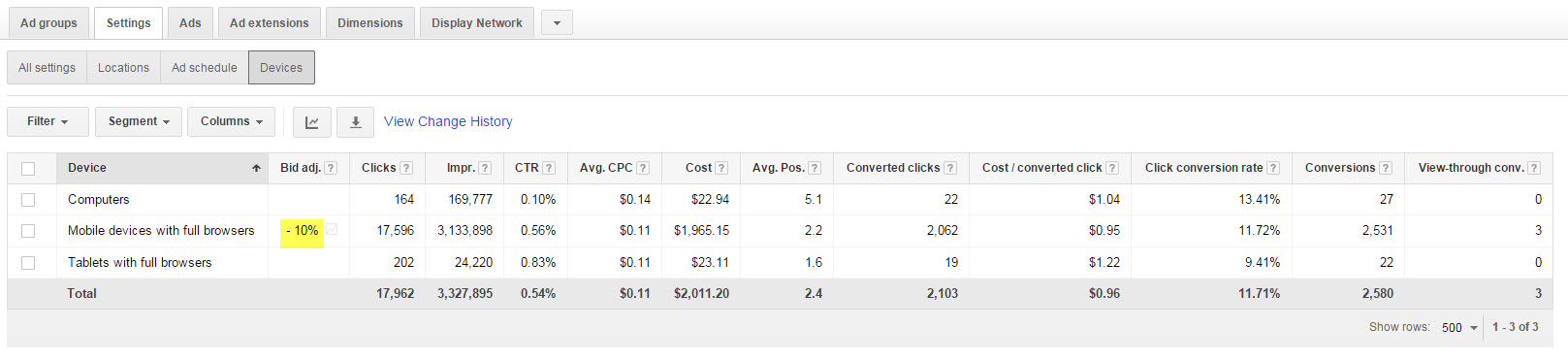Screen dimensions: 1568x362
Task: Open the Ad schedule sub-tab
Action: (x=205, y=68)
